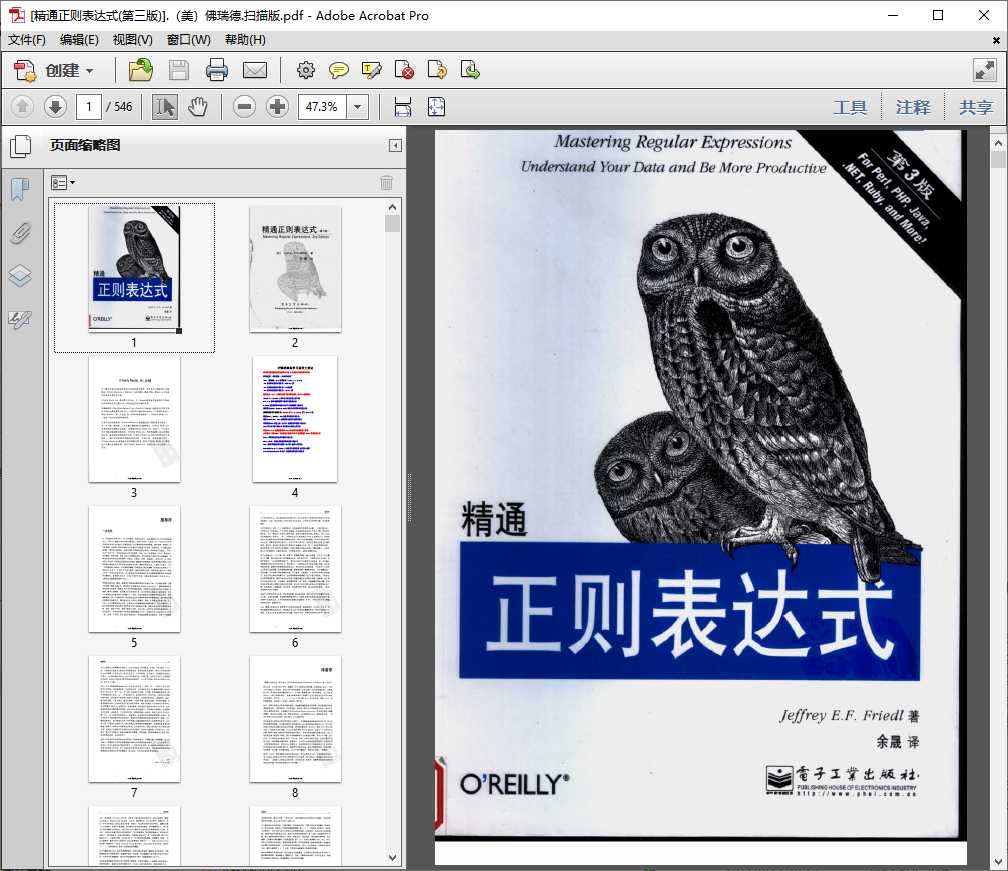Select page 3 thumbnail
The image size is (1008, 871).
(134, 420)
